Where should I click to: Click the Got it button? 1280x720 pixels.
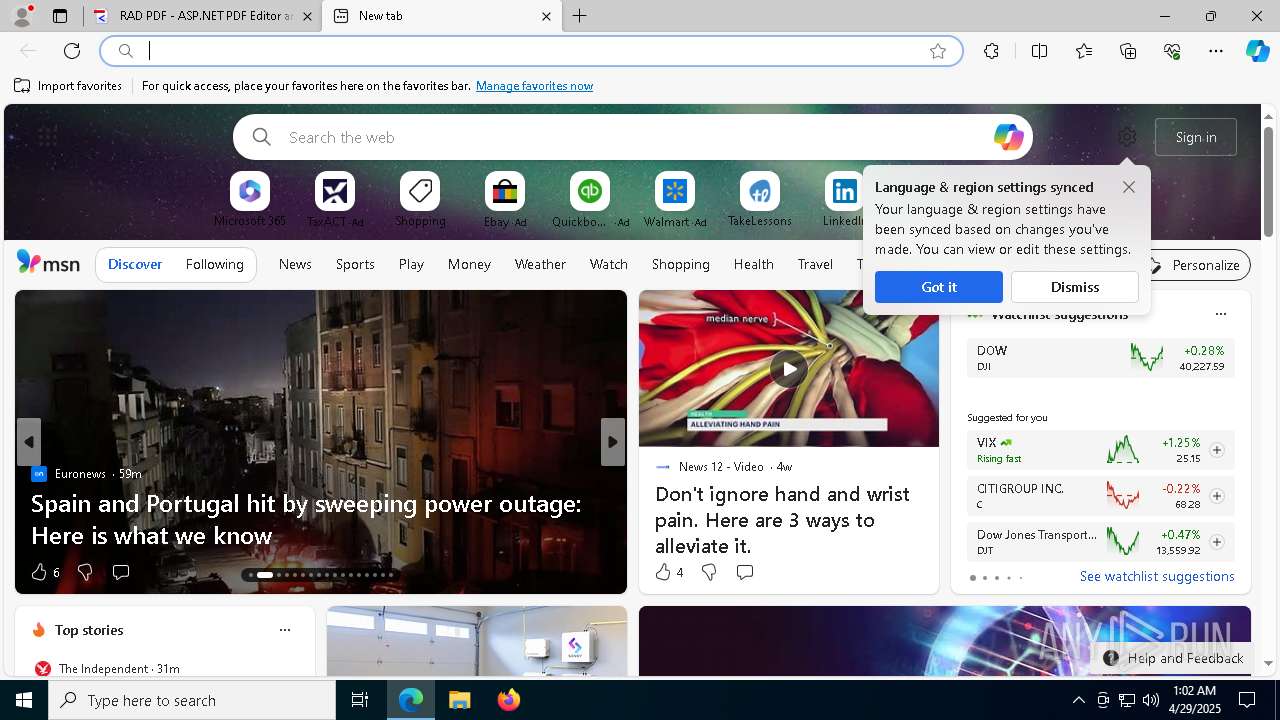939,287
